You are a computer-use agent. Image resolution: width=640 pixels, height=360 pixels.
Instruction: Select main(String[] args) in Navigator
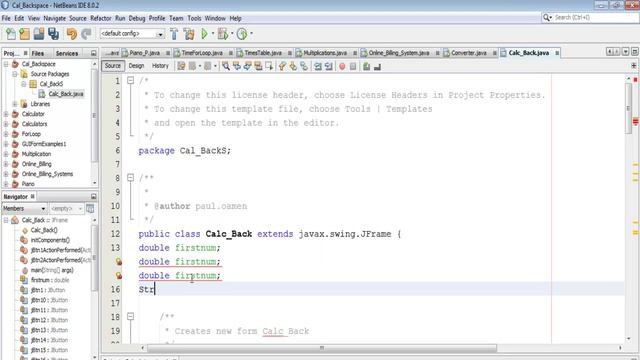(52, 270)
